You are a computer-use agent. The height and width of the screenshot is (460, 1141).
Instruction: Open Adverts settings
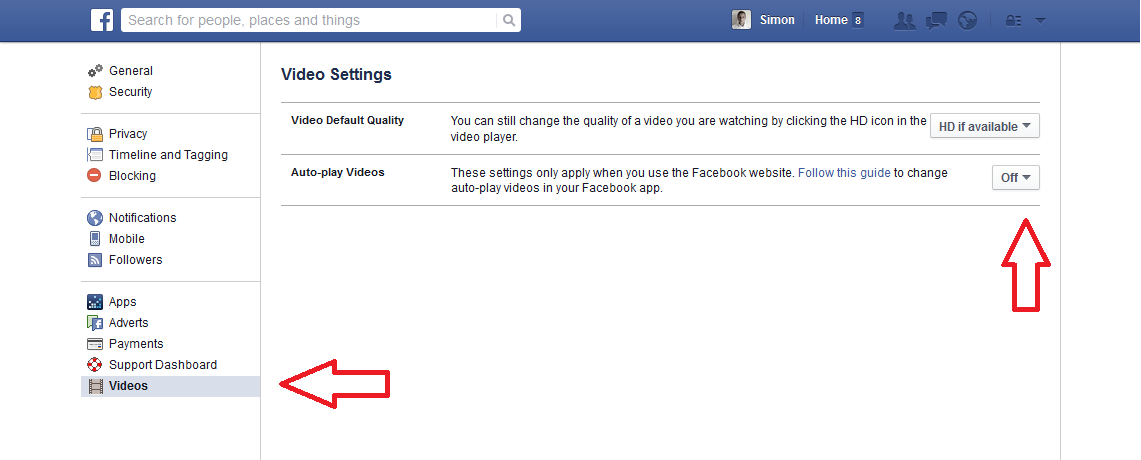point(129,322)
